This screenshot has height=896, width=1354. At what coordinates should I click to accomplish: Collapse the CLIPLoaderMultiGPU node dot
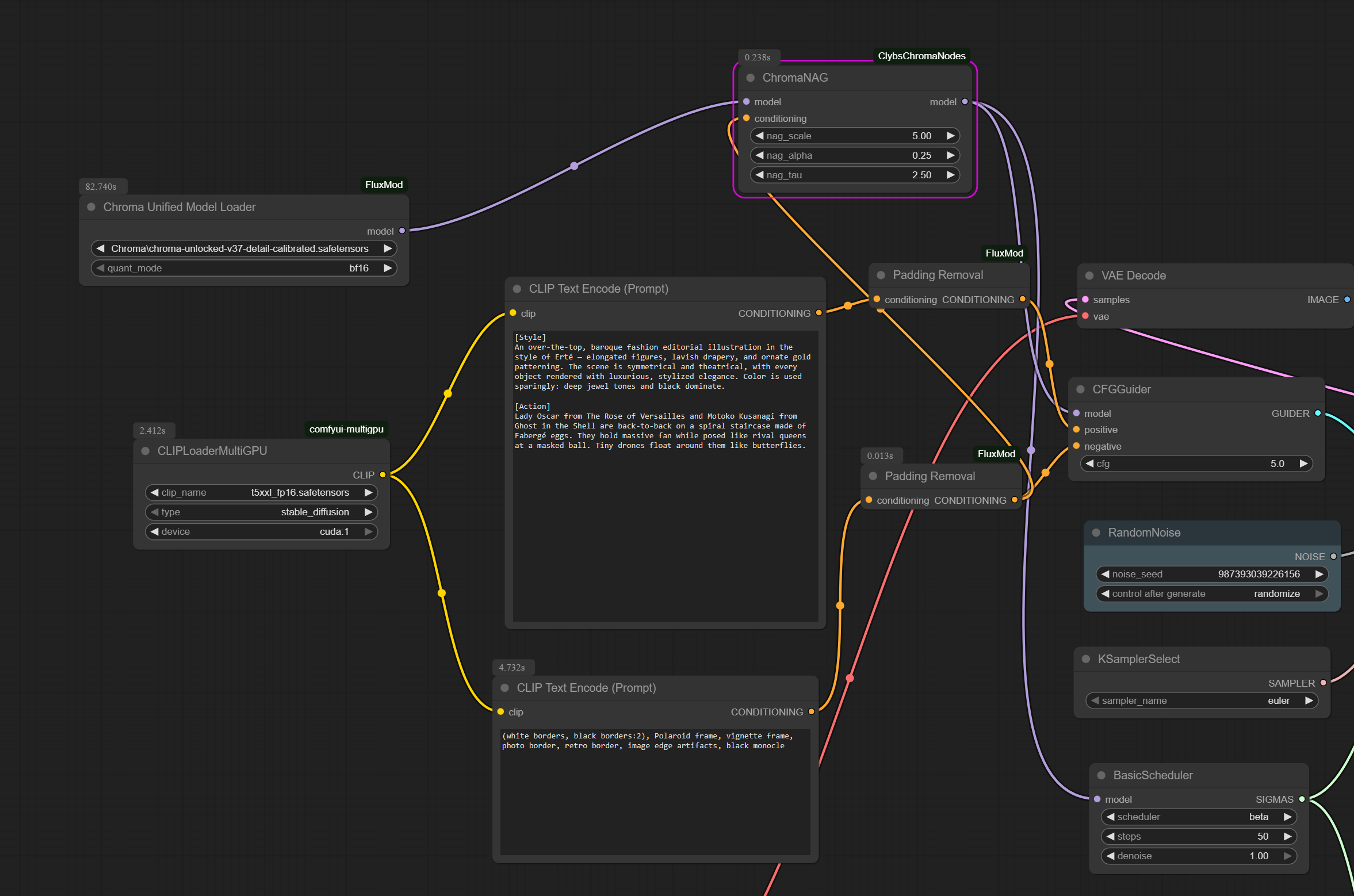pyautogui.click(x=146, y=451)
